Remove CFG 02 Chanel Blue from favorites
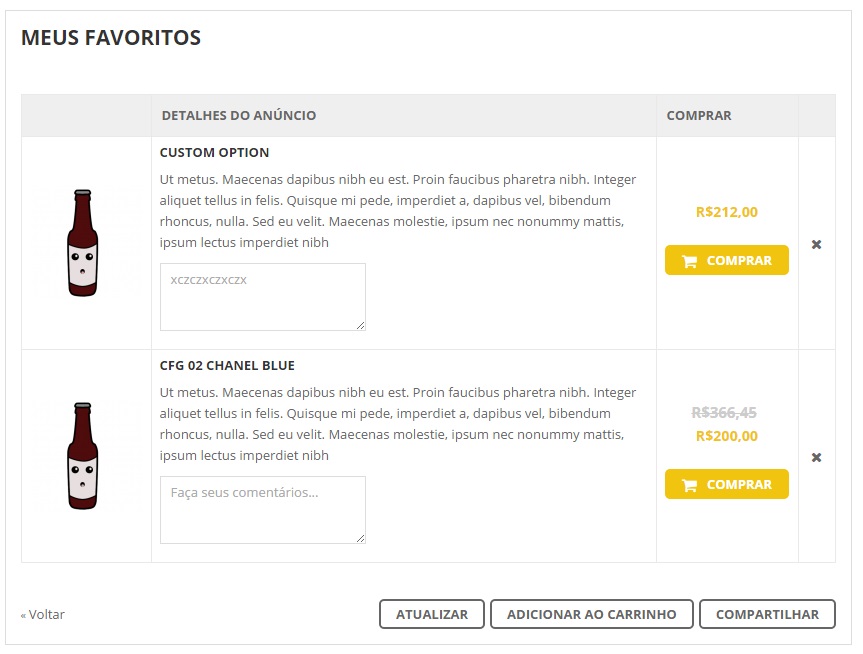Image resolution: width=863 pixels, height=654 pixels. pyautogui.click(x=816, y=457)
